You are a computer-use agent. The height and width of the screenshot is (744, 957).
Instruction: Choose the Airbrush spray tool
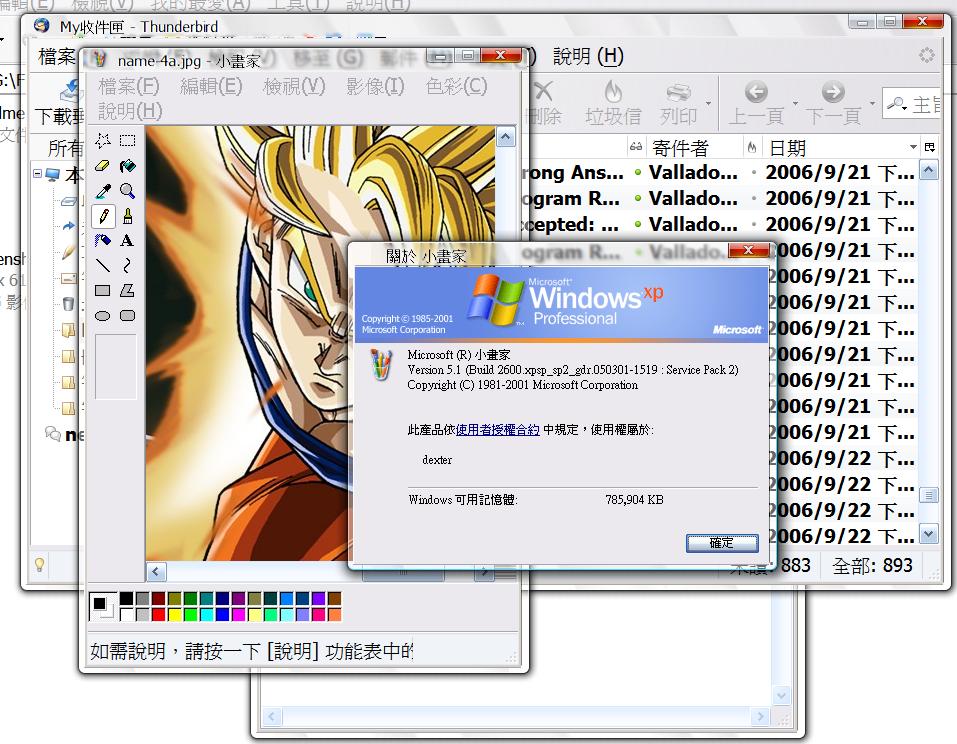point(103,240)
